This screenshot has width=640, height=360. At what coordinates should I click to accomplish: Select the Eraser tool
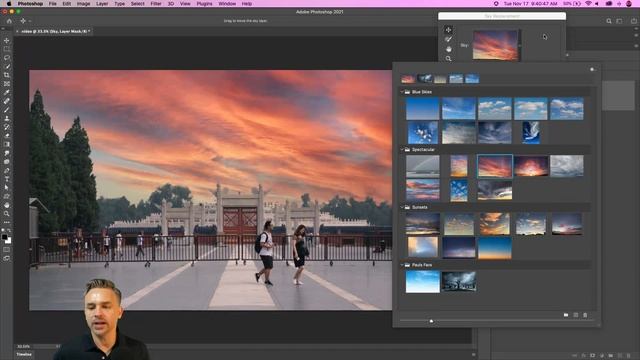[7, 136]
